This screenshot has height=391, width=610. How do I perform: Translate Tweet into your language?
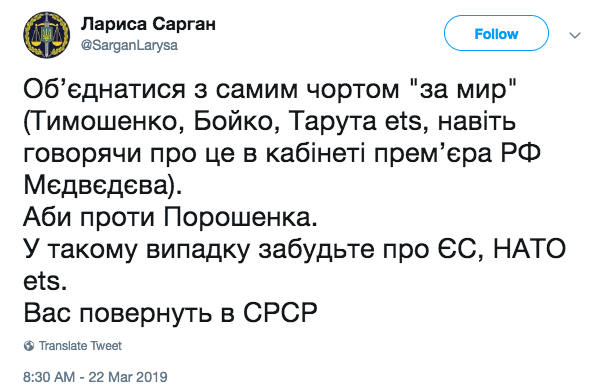80,345
